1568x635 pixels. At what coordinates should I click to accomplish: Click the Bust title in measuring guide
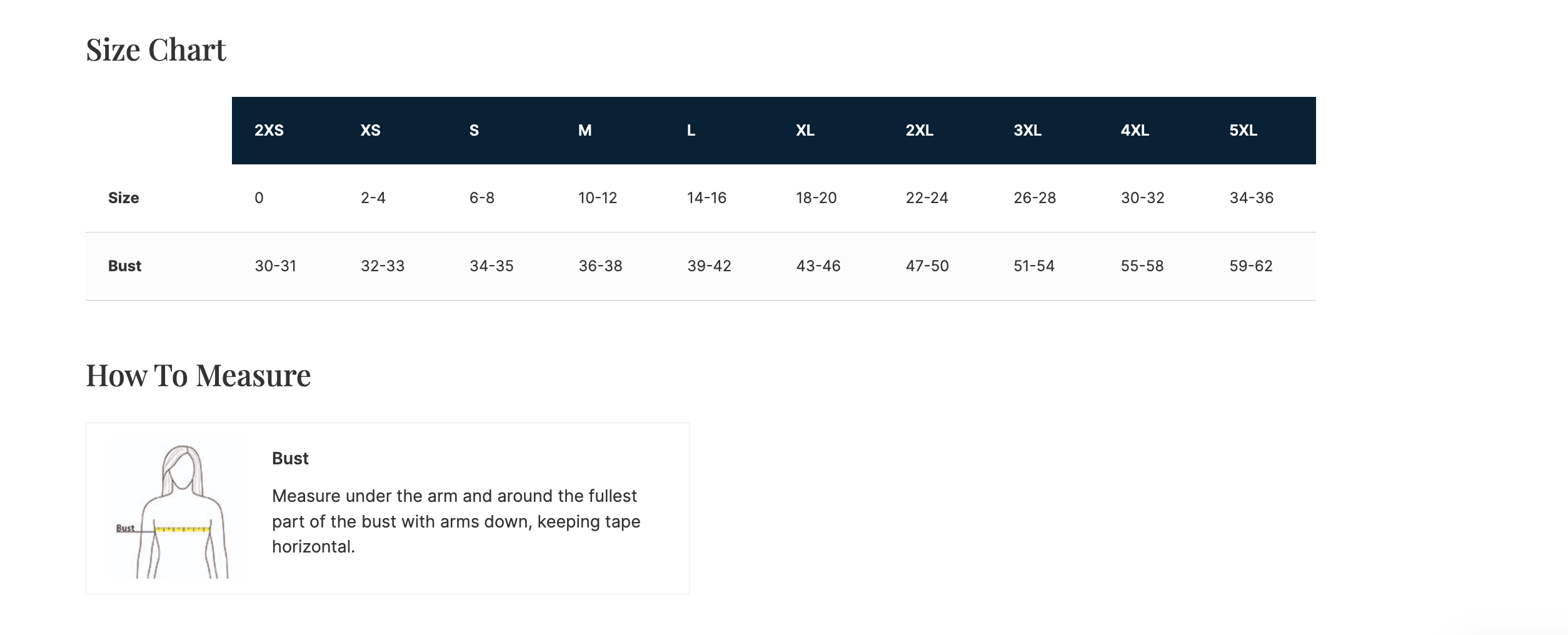[290, 459]
